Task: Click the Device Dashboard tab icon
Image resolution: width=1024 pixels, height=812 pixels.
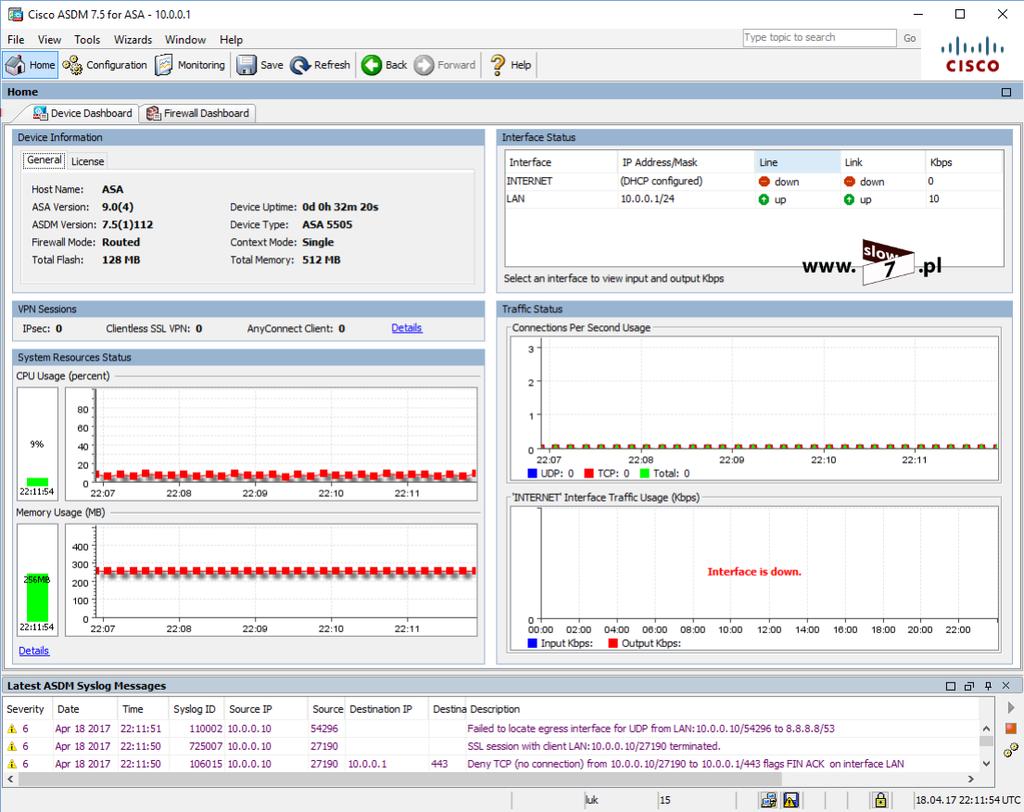Action: point(40,113)
